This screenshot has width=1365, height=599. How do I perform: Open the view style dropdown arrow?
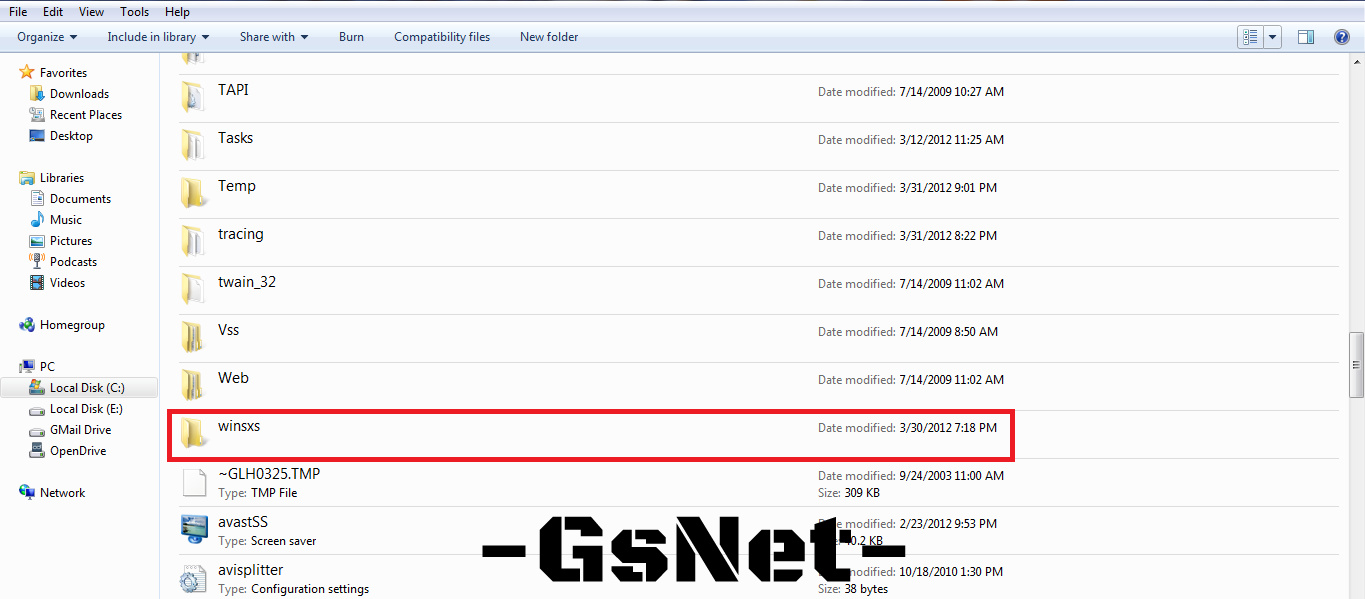[x=1270, y=36]
